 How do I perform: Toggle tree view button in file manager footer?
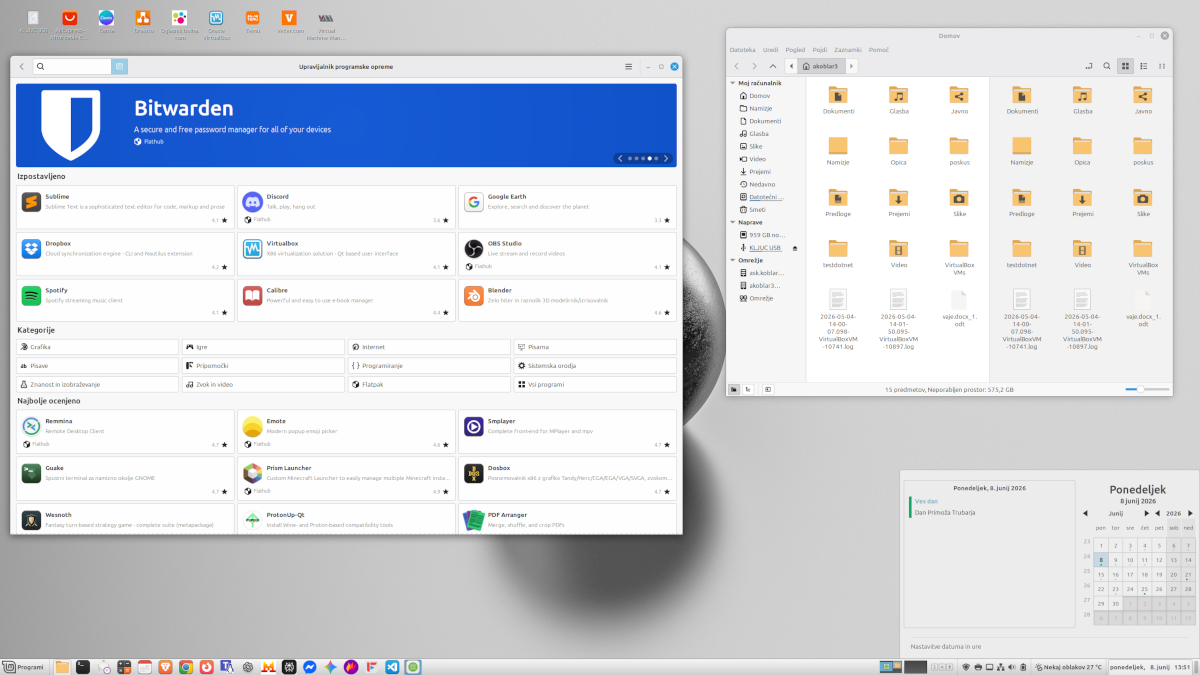click(x=748, y=389)
